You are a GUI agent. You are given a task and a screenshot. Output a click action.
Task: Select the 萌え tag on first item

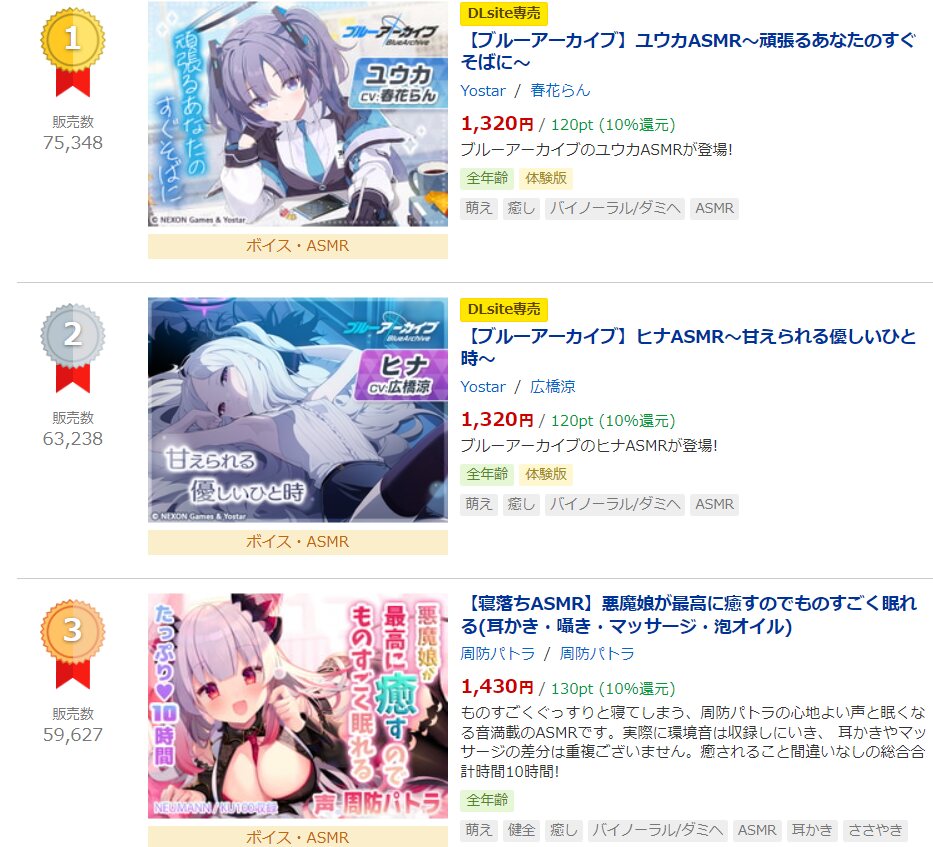tap(479, 208)
